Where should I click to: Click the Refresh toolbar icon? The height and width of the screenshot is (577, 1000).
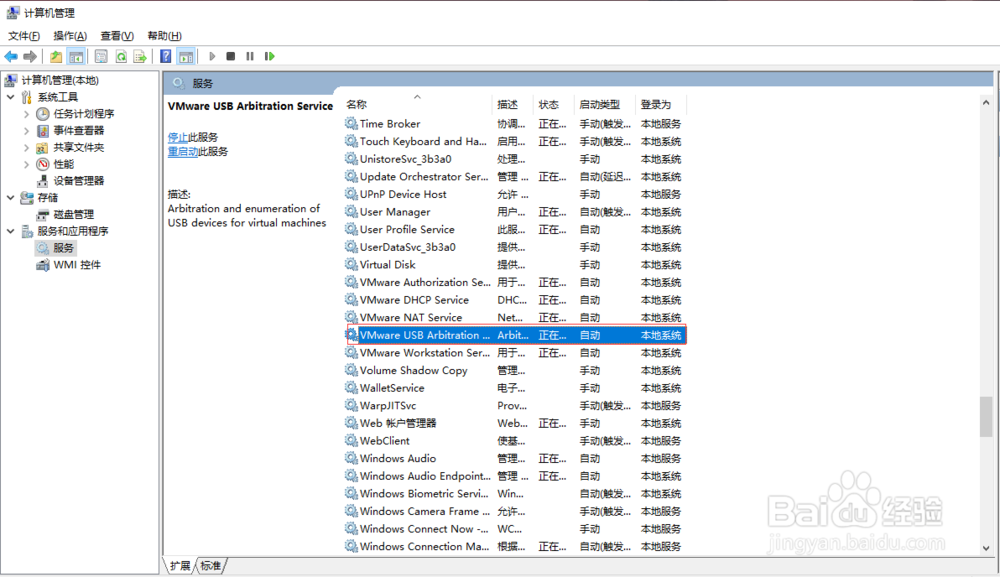coord(121,57)
